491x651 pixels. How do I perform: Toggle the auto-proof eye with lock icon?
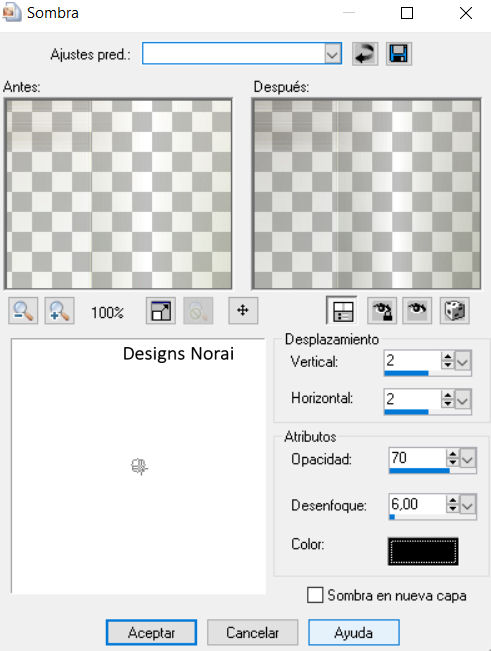(382, 311)
